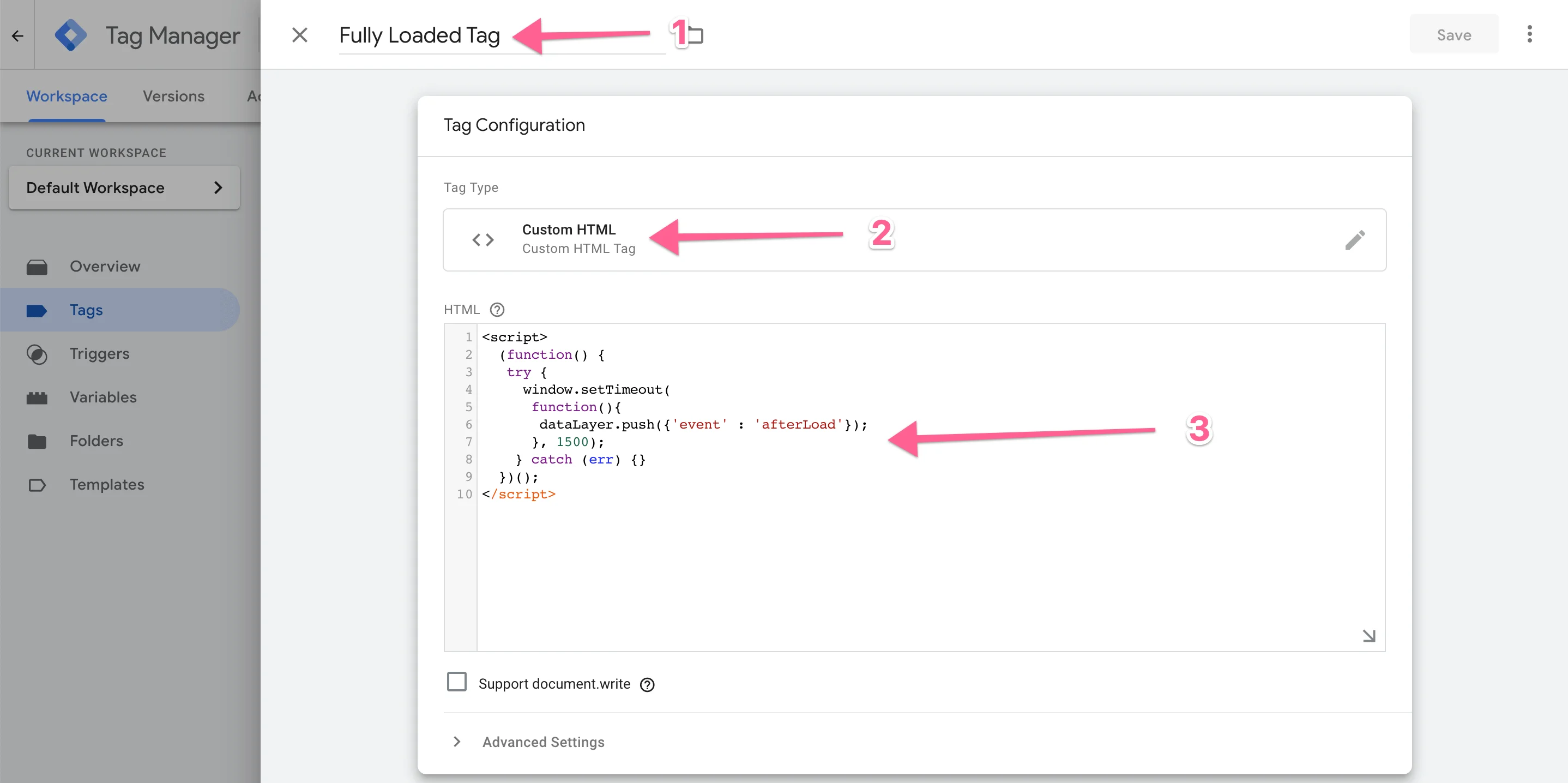
Task: Open the HTML field help icon
Action: (497, 309)
